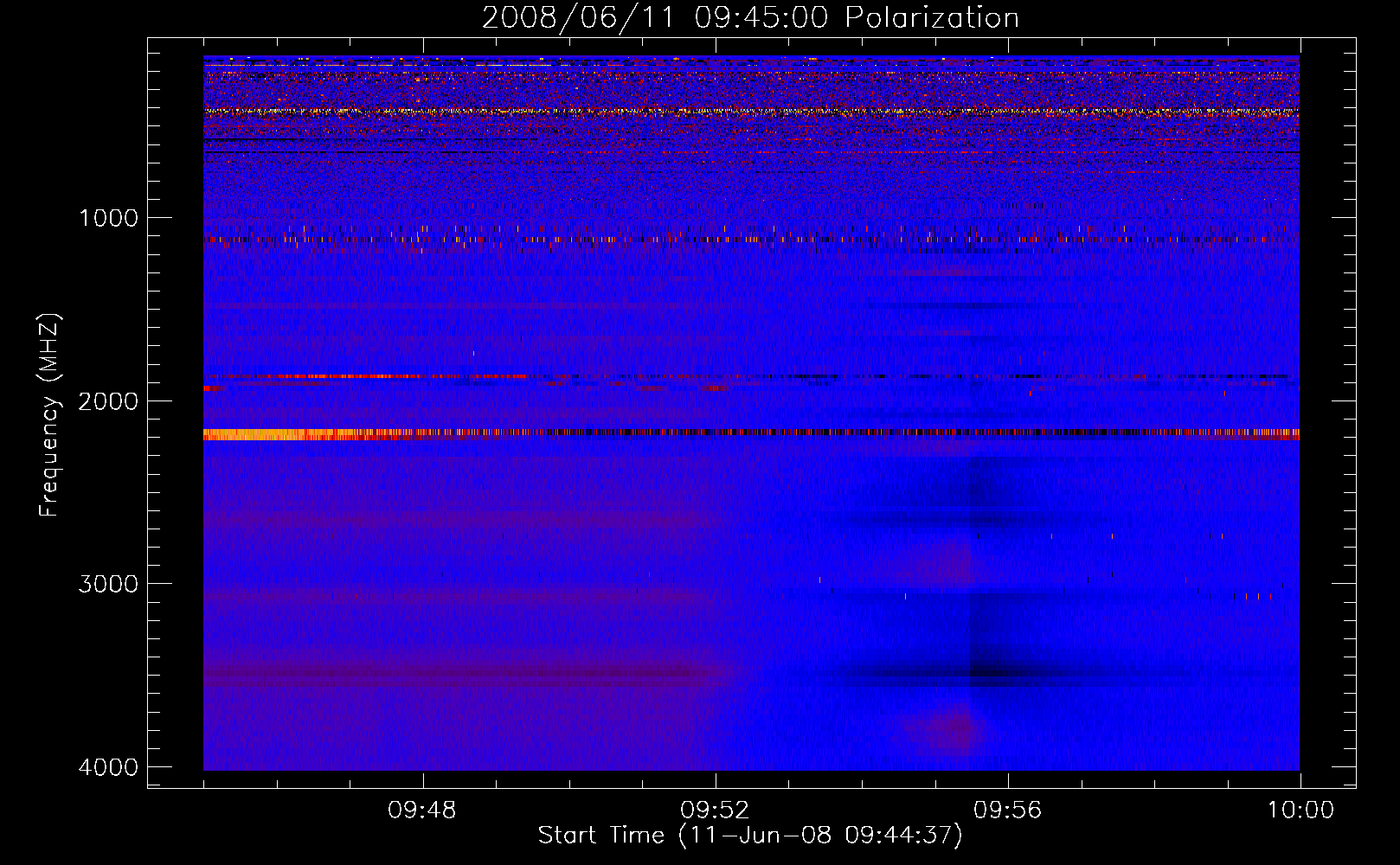The image size is (1400, 865).
Task: Click the '09:48' time axis label
Action: click(422, 811)
